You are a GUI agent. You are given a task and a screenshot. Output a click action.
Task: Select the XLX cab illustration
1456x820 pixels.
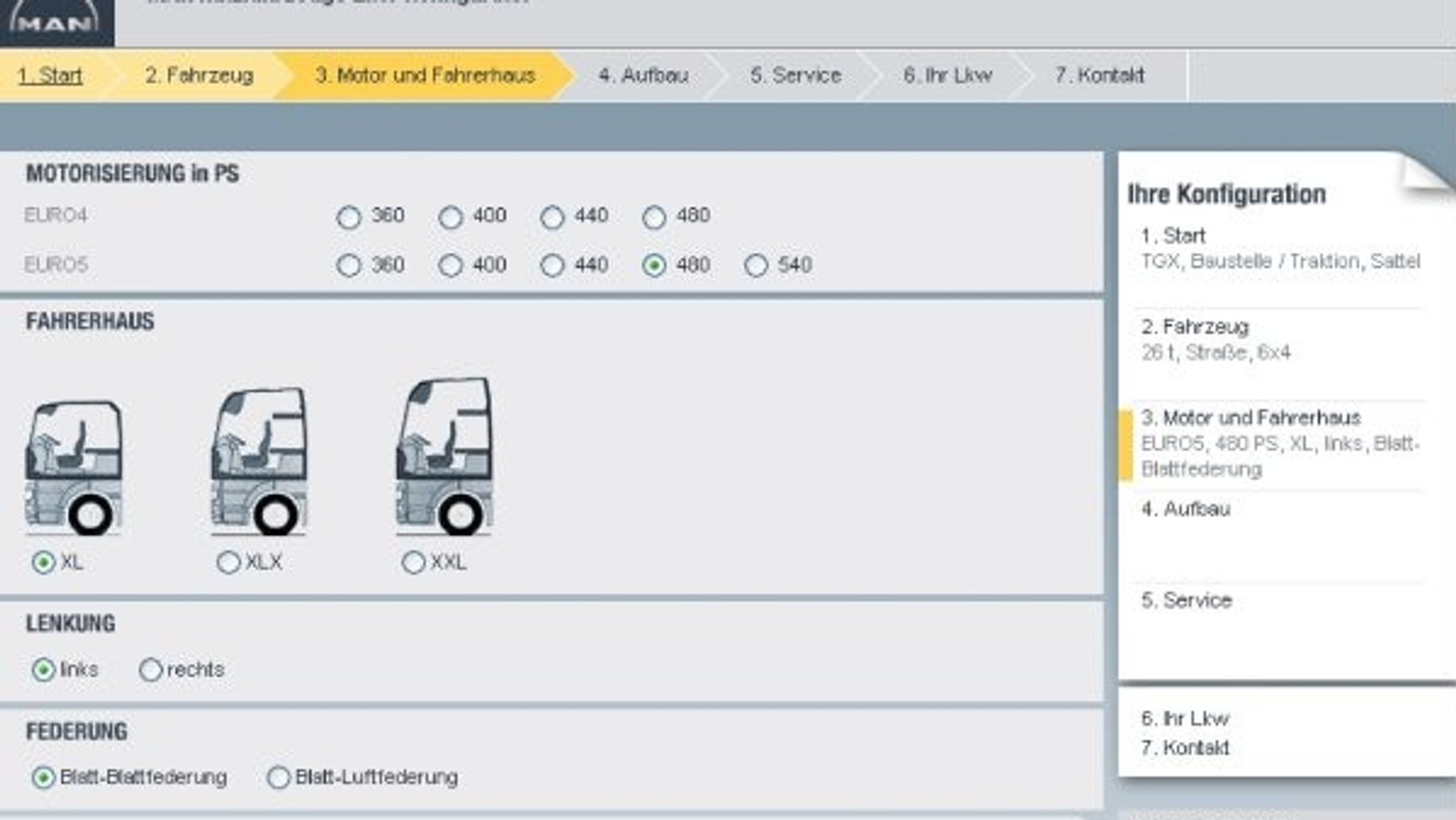(259, 460)
